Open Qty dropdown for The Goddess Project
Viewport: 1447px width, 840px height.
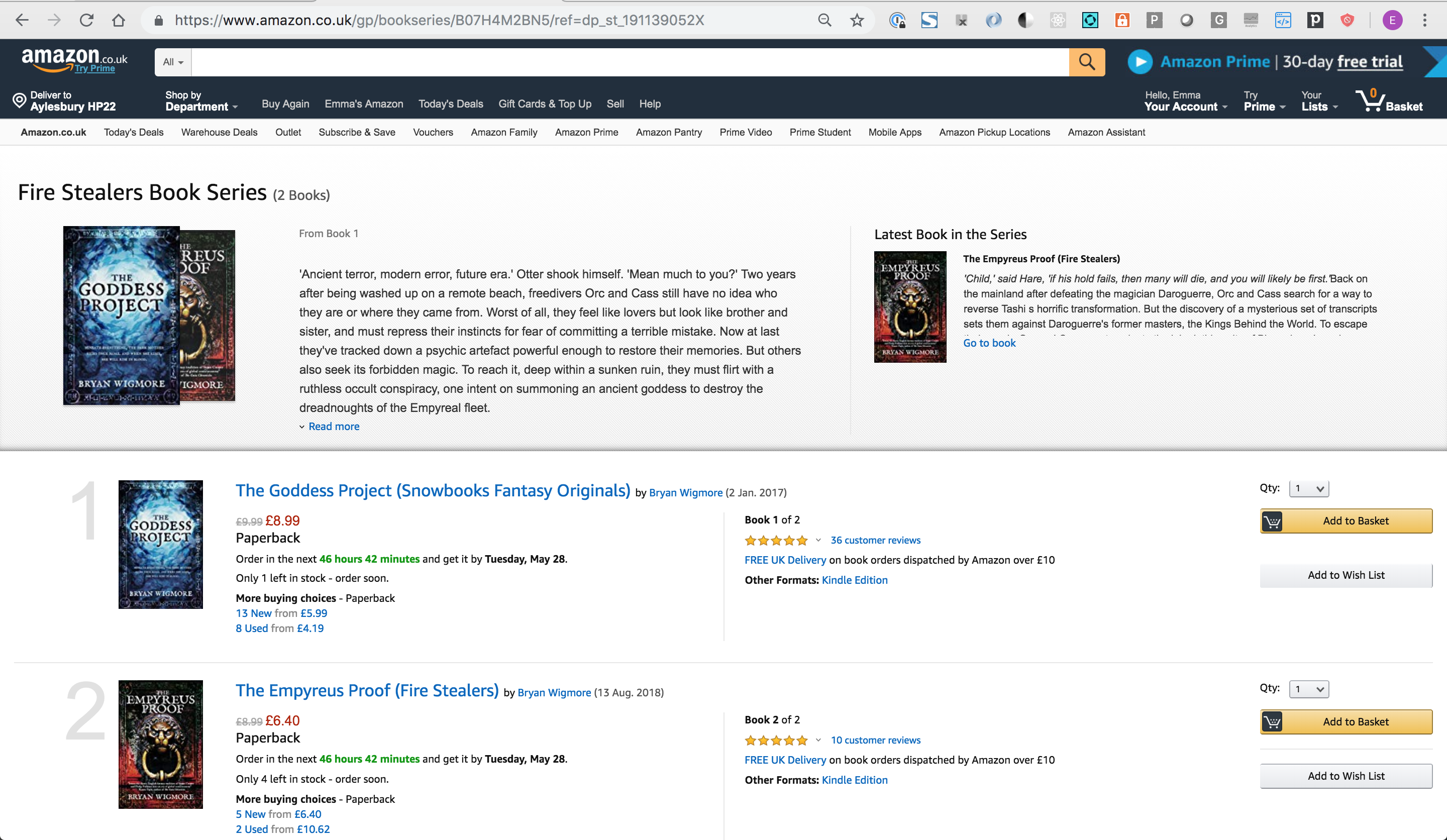click(1309, 489)
